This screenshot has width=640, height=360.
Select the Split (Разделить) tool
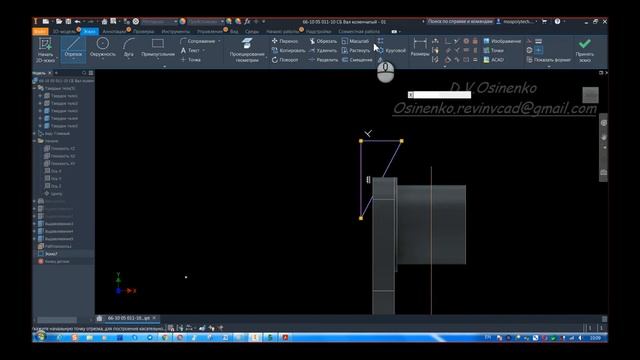(x=323, y=60)
